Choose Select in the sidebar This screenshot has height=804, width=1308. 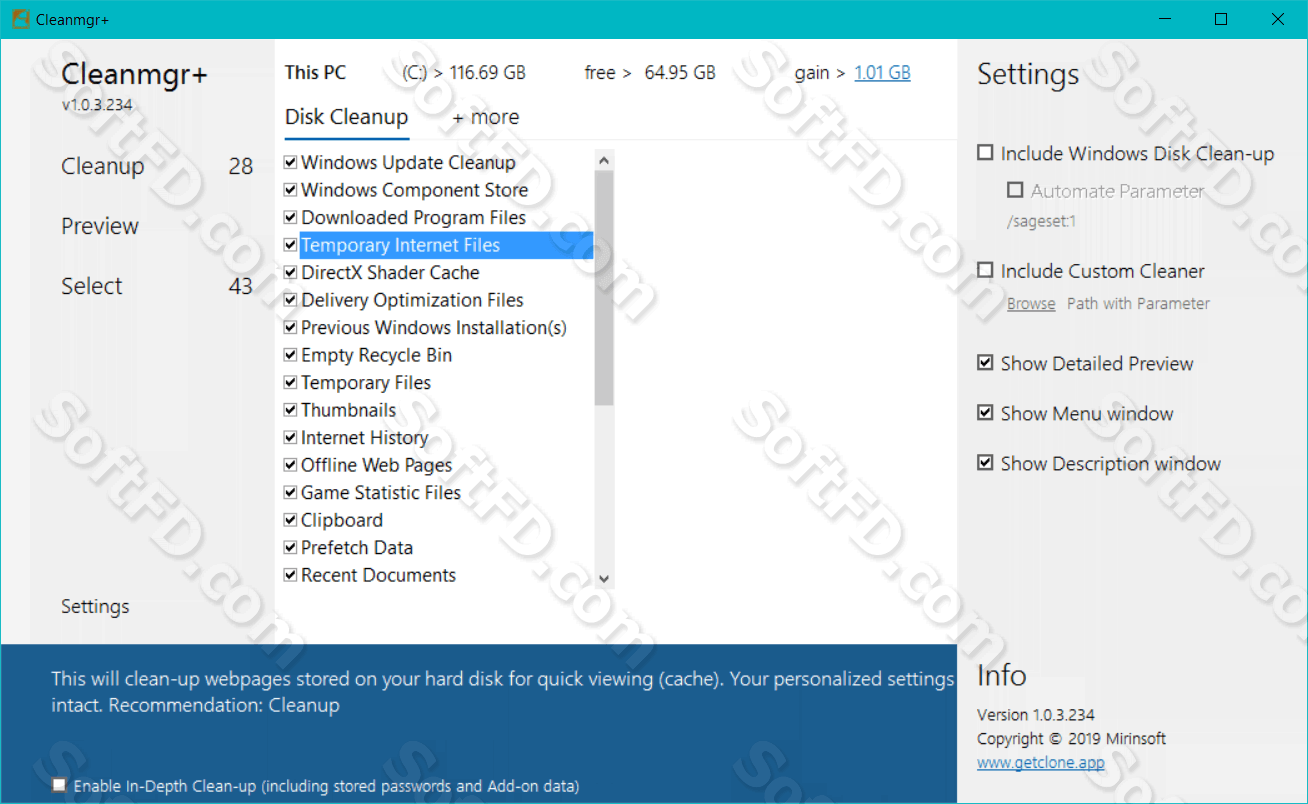92,286
